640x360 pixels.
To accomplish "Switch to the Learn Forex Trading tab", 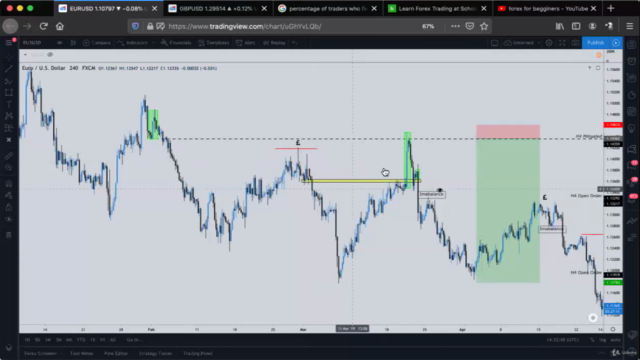I will [x=438, y=8].
